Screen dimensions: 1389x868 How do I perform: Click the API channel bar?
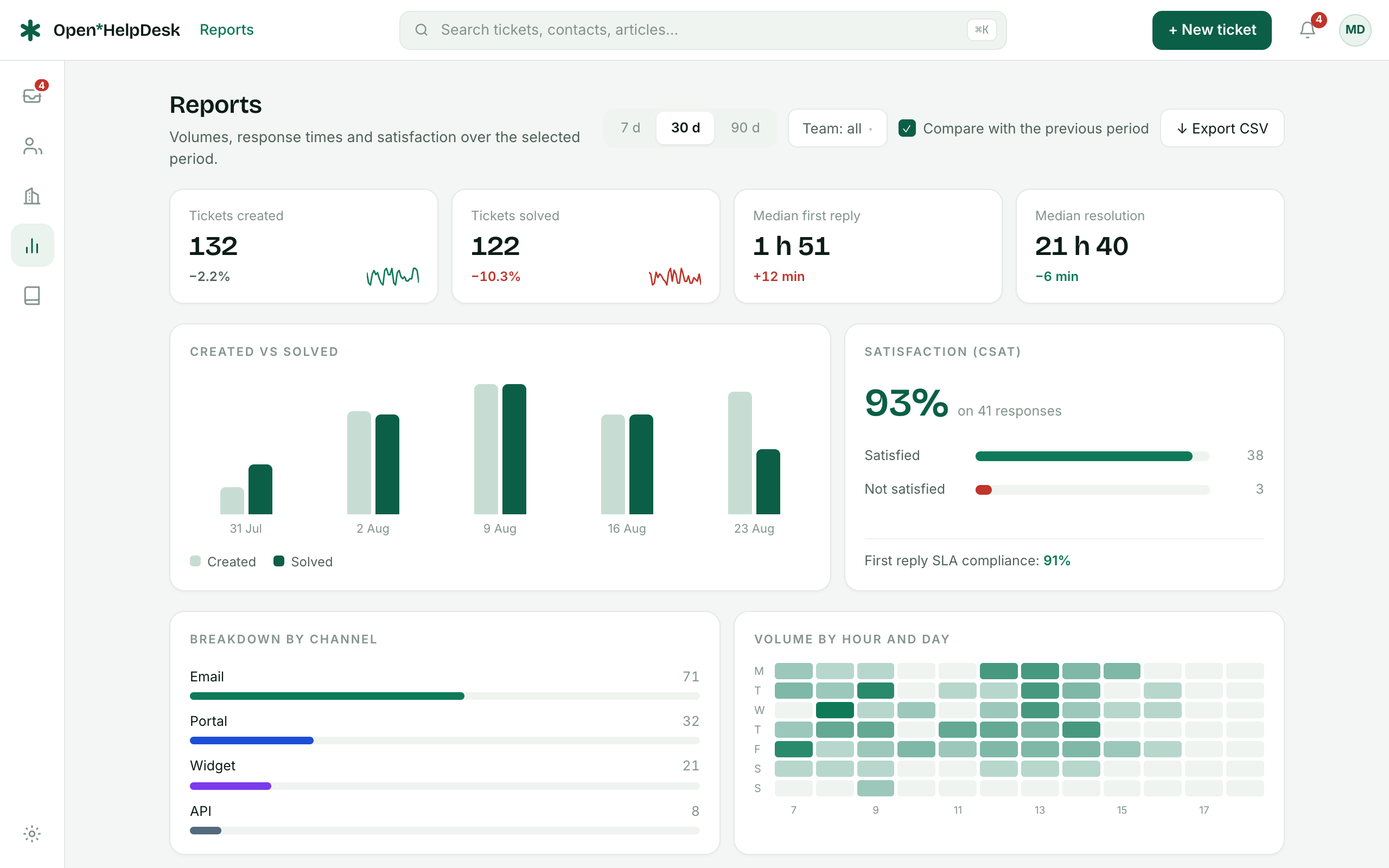click(x=445, y=831)
